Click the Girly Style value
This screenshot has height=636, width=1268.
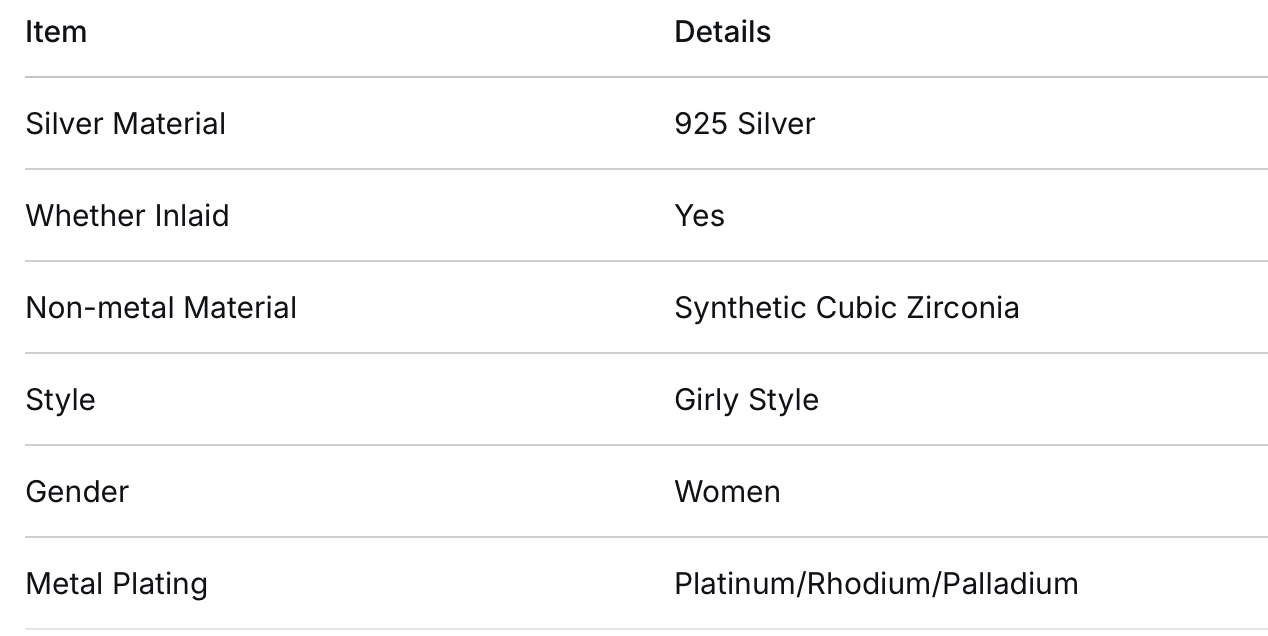tap(746, 400)
